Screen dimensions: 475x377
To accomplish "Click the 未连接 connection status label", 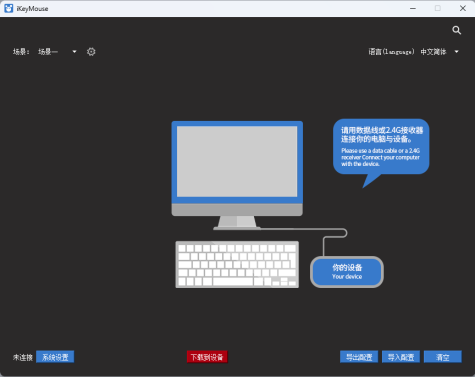I will [x=23, y=357].
